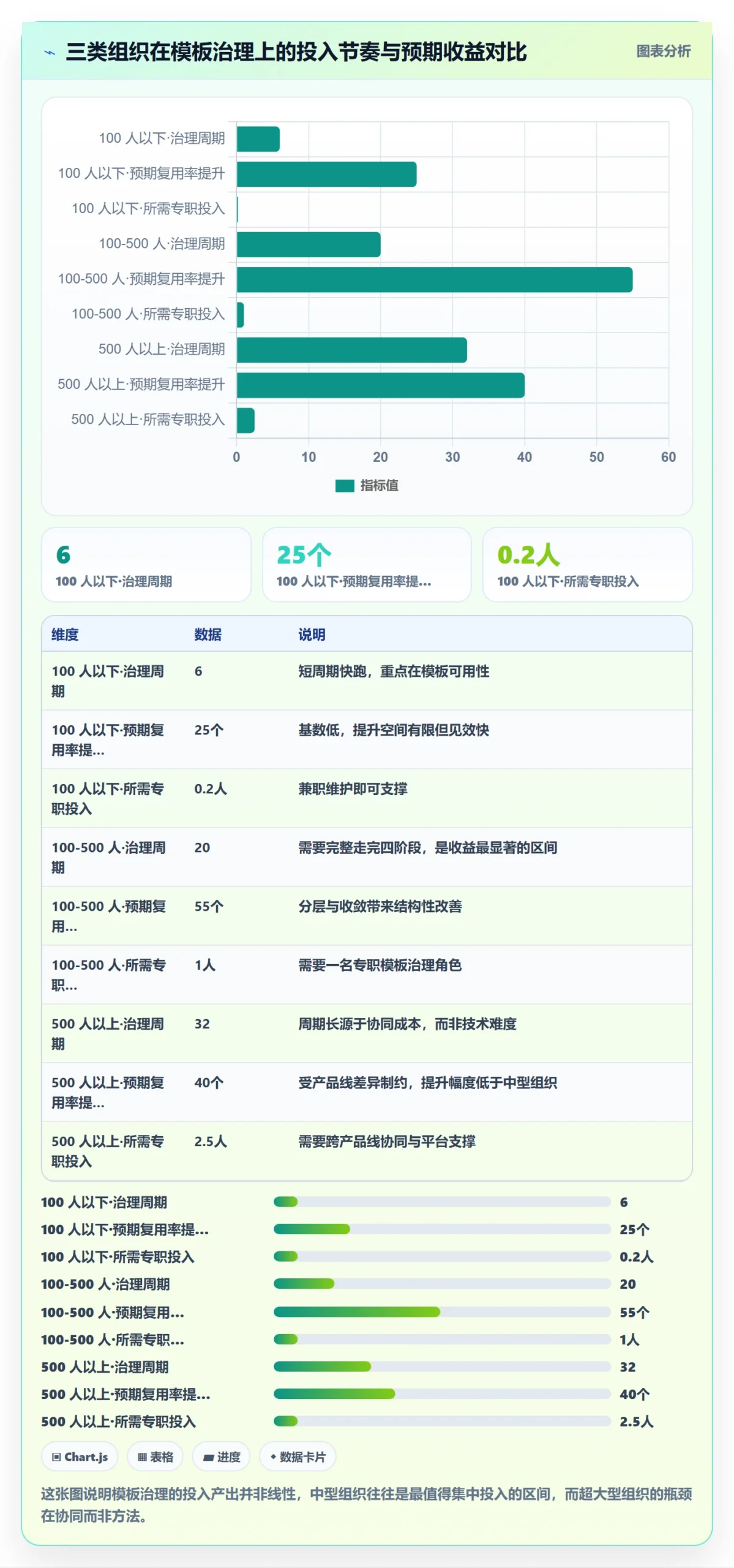
Task: Click the 100-500 人·预期复用率提升 chart bar
Action: point(434,280)
